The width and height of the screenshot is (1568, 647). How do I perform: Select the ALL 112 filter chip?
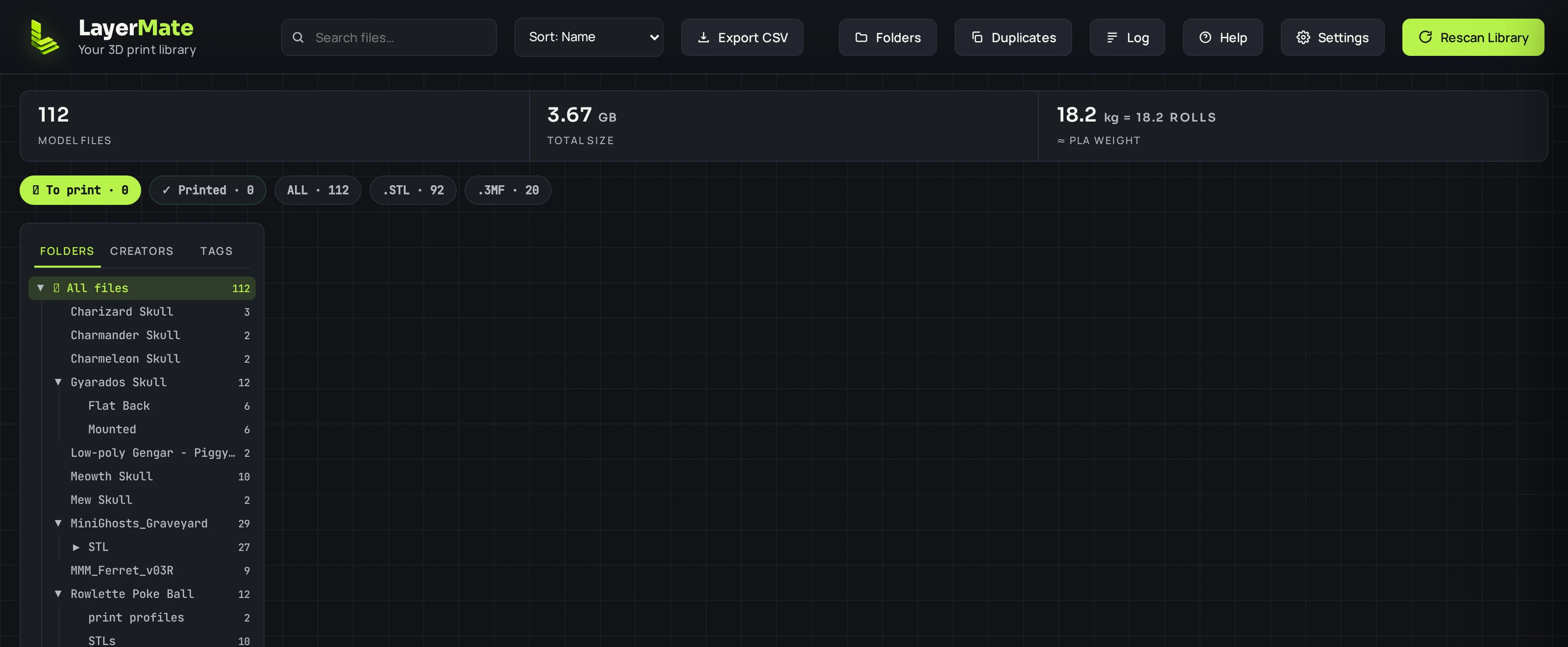318,191
